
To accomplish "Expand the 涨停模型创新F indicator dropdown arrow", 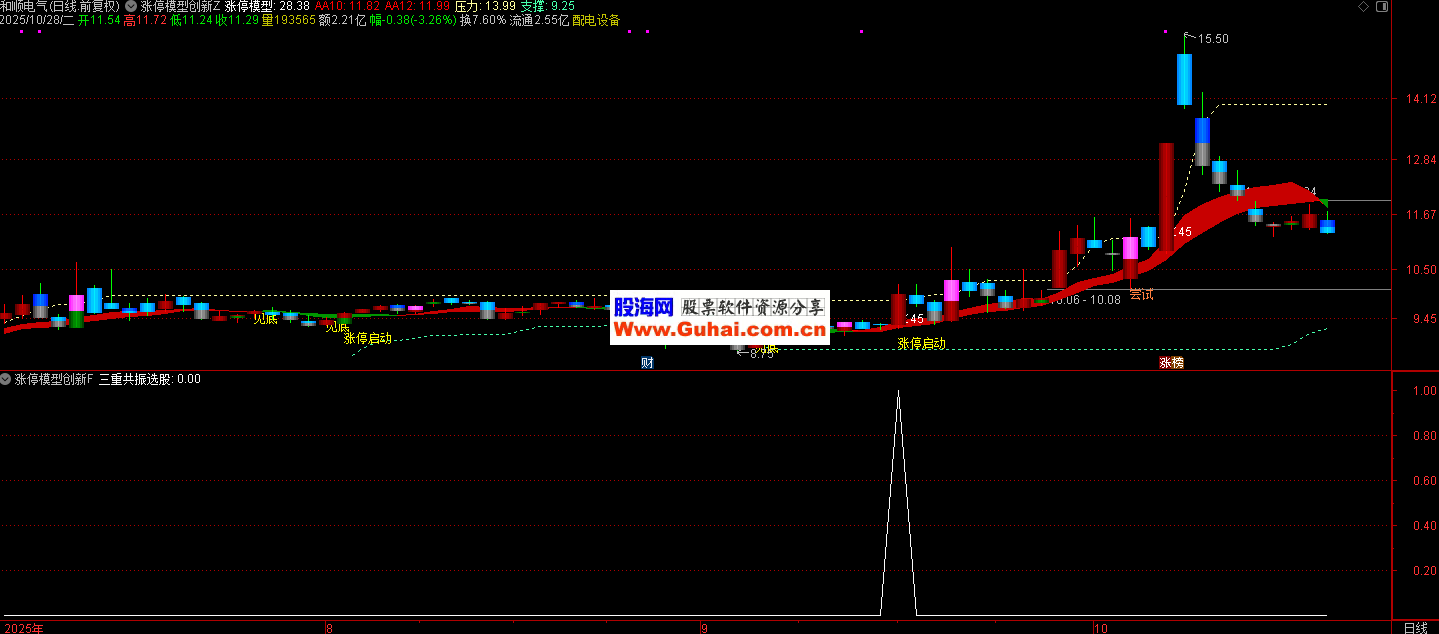I will pos(6,379).
